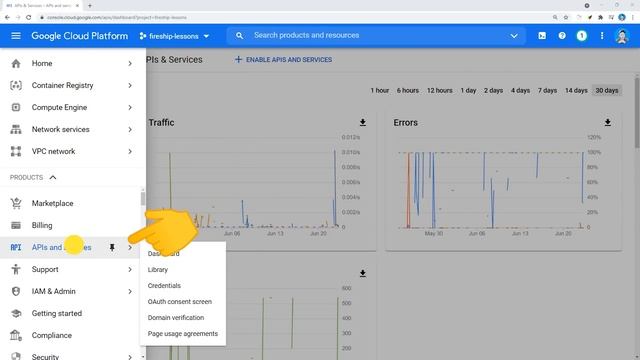This screenshot has width=640, height=360.
Task: Click the Search products and resources field
Action: [376, 36]
